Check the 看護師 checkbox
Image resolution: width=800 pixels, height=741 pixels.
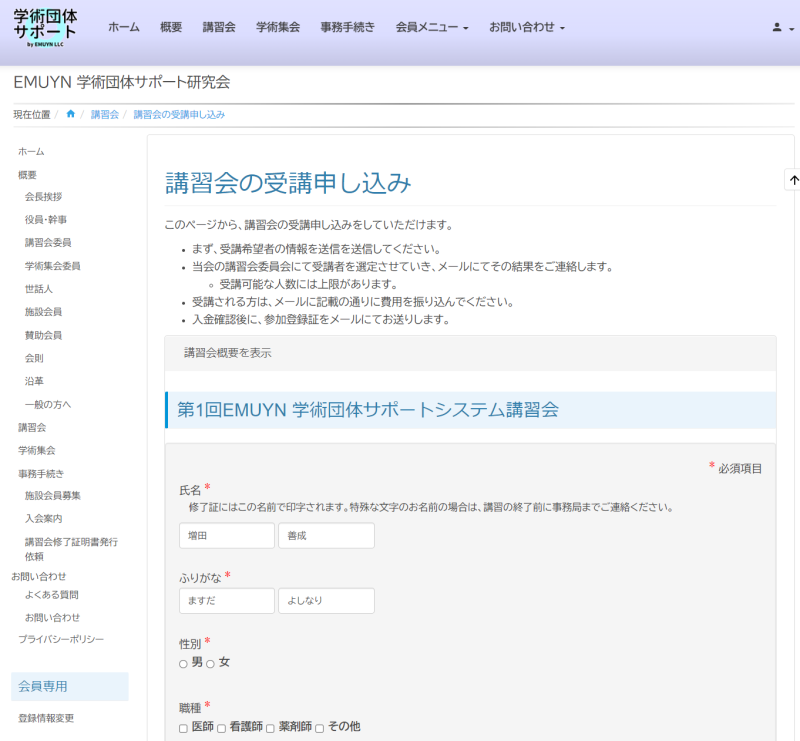(x=221, y=728)
